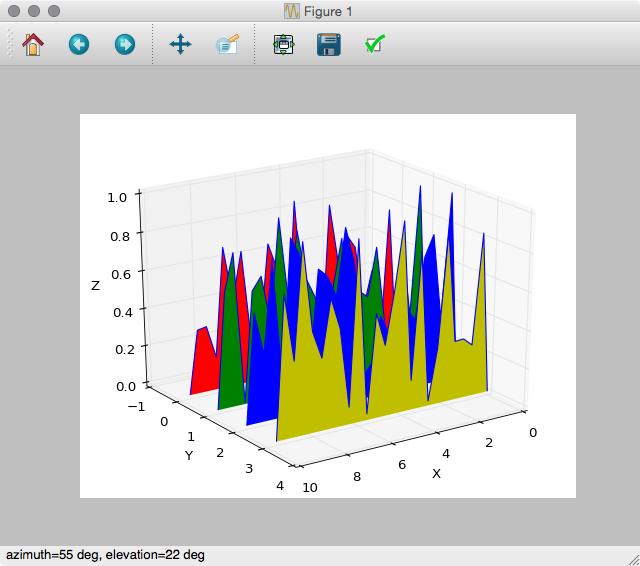
Task: Click the azimuth and elevation status text
Action: tap(105, 555)
